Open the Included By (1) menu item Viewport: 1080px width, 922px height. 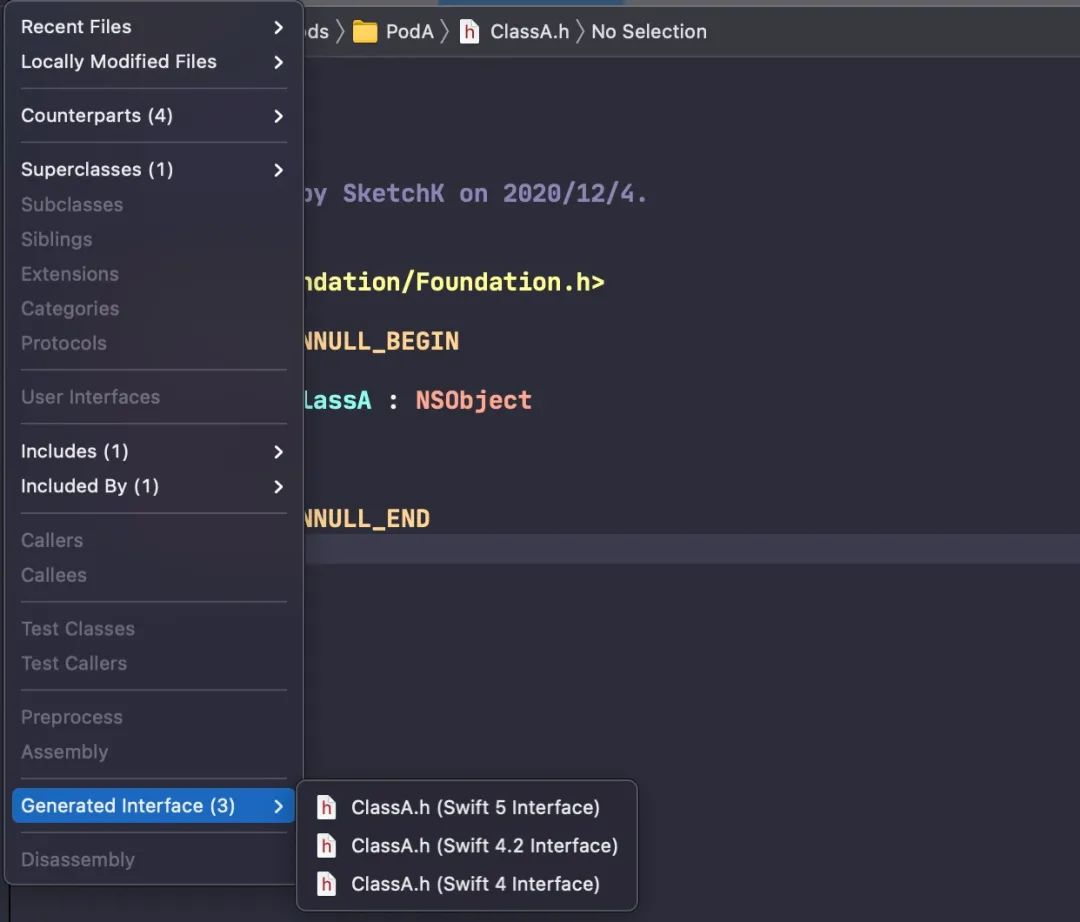(x=90, y=487)
